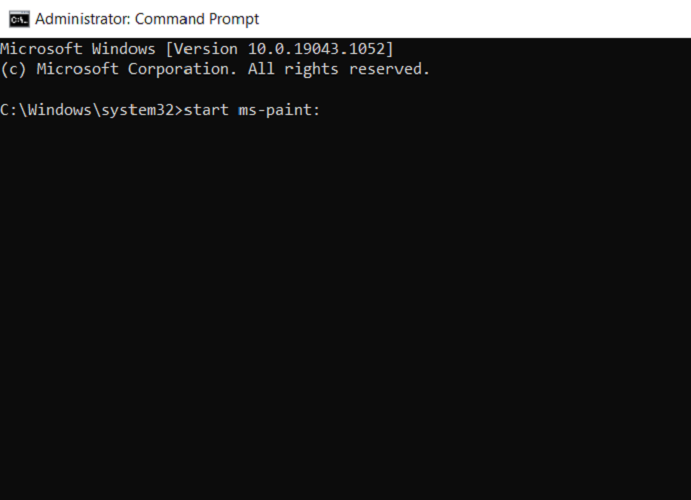Open the Command Prompt system menu icon

click(x=18, y=18)
